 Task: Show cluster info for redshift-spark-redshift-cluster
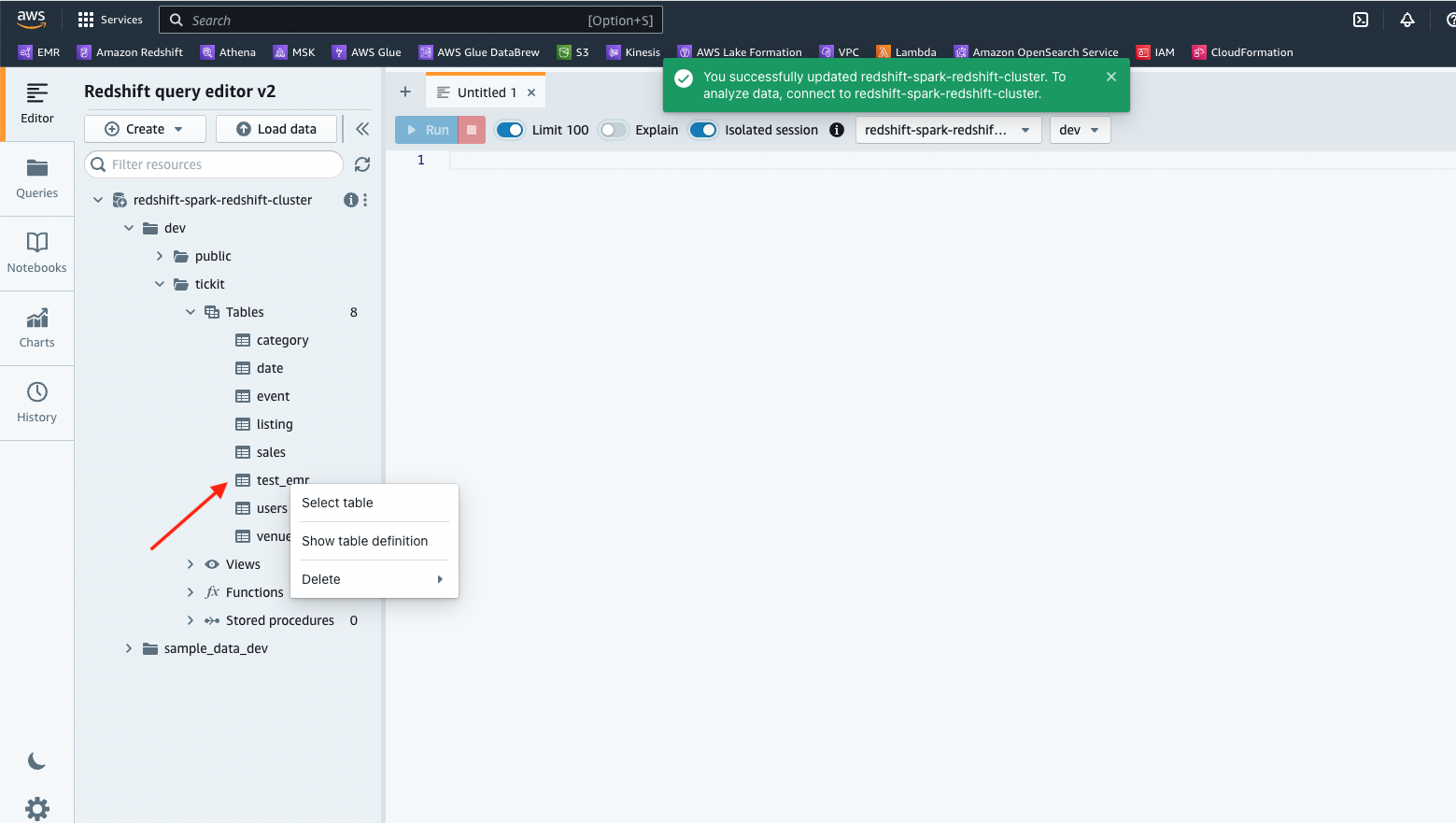pyautogui.click(x=351, y=200)
